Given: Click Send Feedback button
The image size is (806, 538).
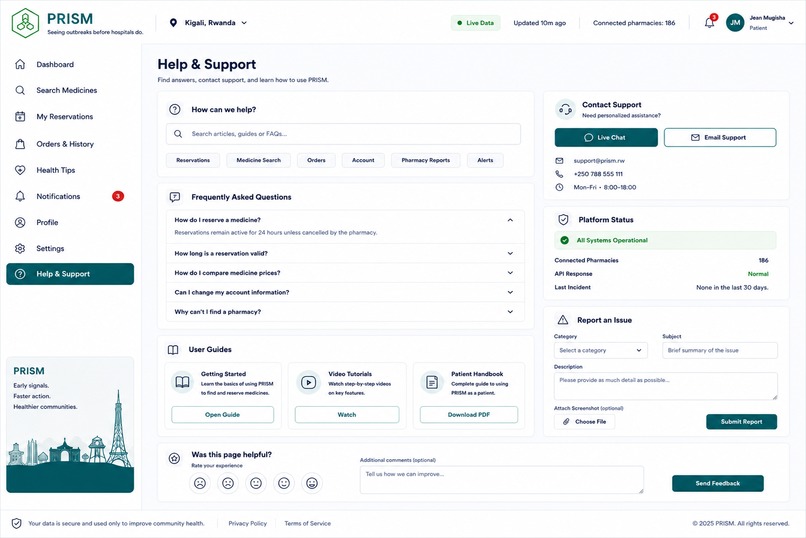Looking at the screenshot, I should (x=718, y=484).
